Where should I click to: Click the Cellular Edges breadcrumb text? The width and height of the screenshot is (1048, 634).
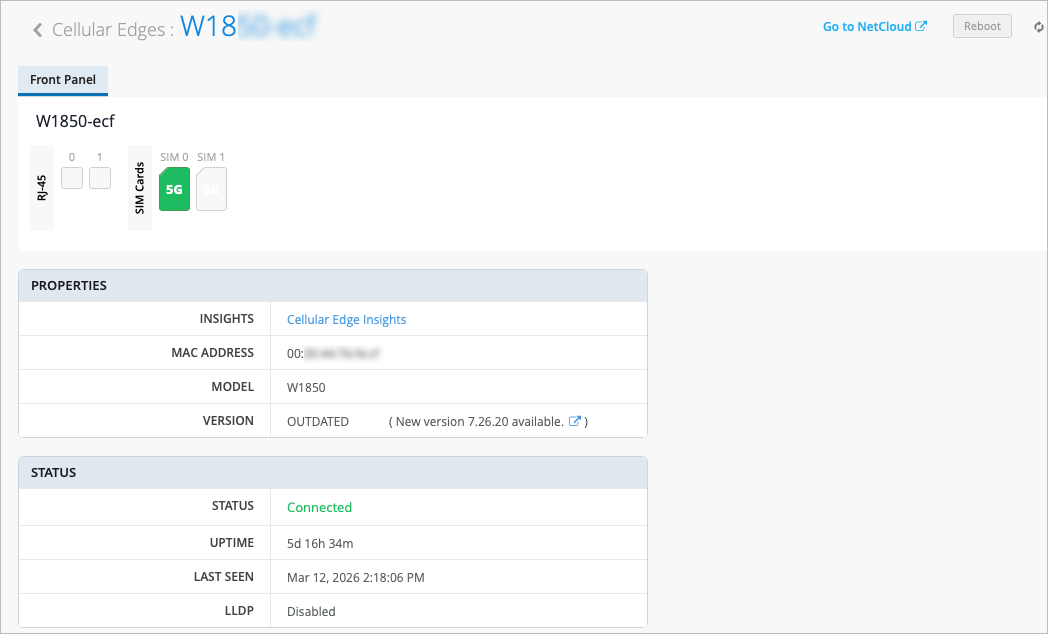pos(108,29)
